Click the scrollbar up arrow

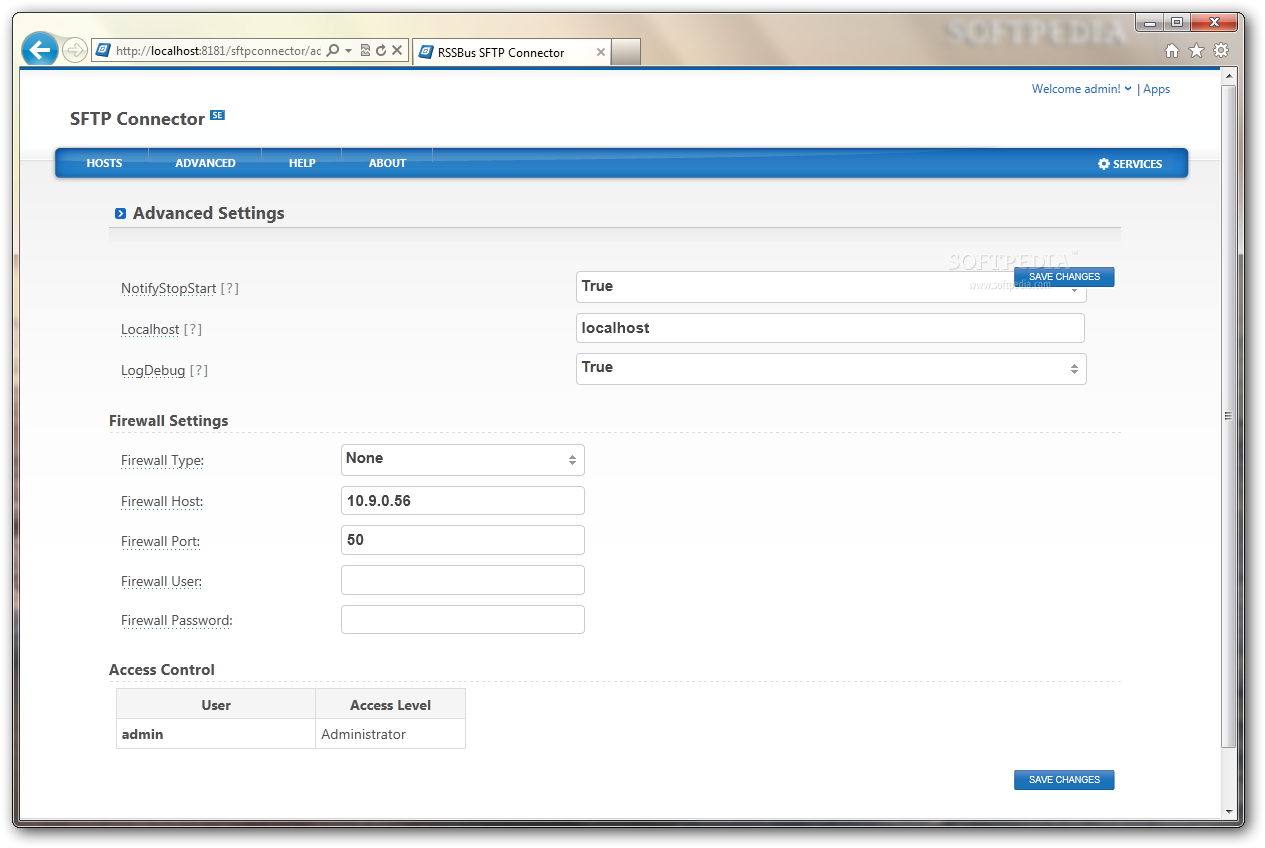pos(1229,77)
